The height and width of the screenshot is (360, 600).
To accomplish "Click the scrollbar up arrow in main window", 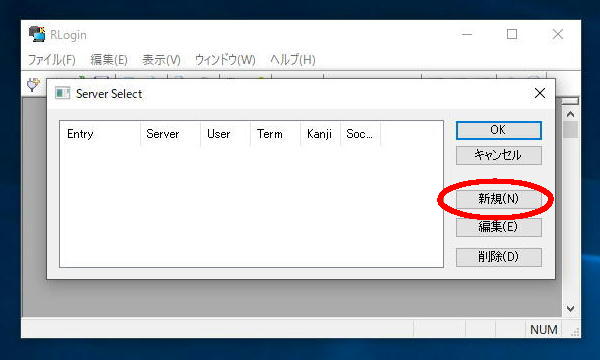I will 571,114.
